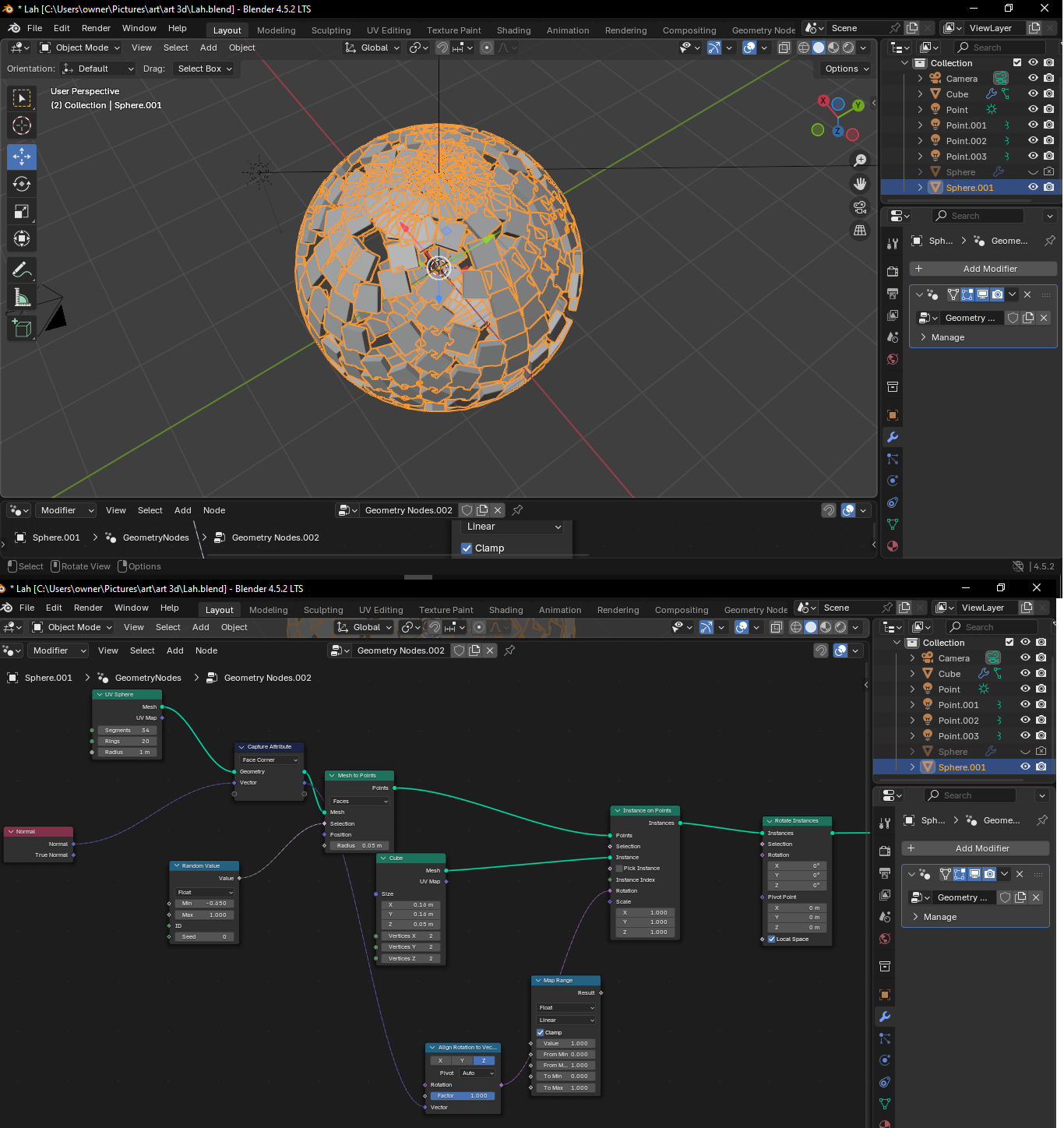This screenshot has height=1128, width=1064.
Task: Click Sphere.001 breadcrumb in bottom window node editor
Action: [48, 678]
